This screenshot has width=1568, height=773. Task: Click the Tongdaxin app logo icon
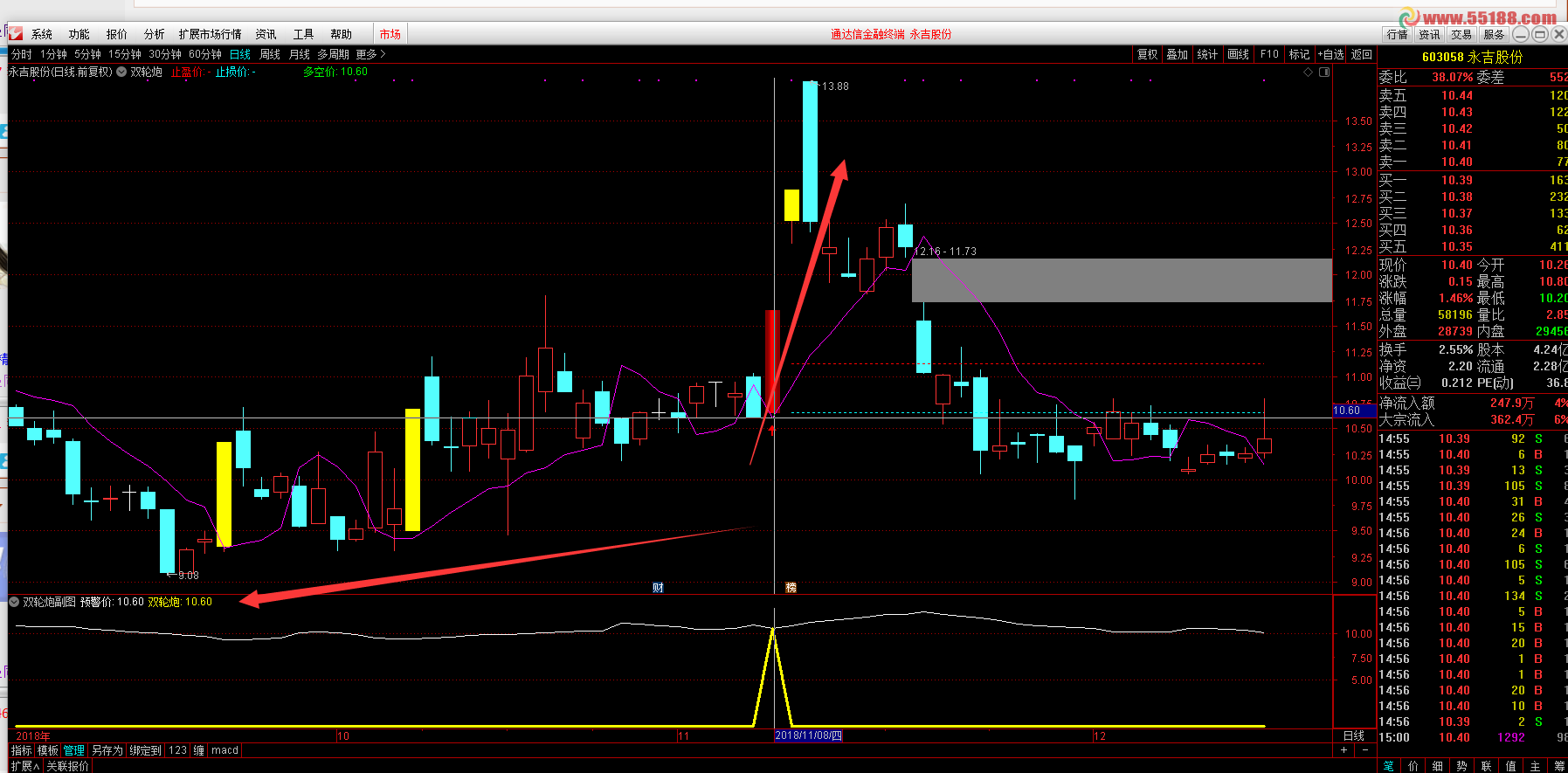tap(16, 34)
